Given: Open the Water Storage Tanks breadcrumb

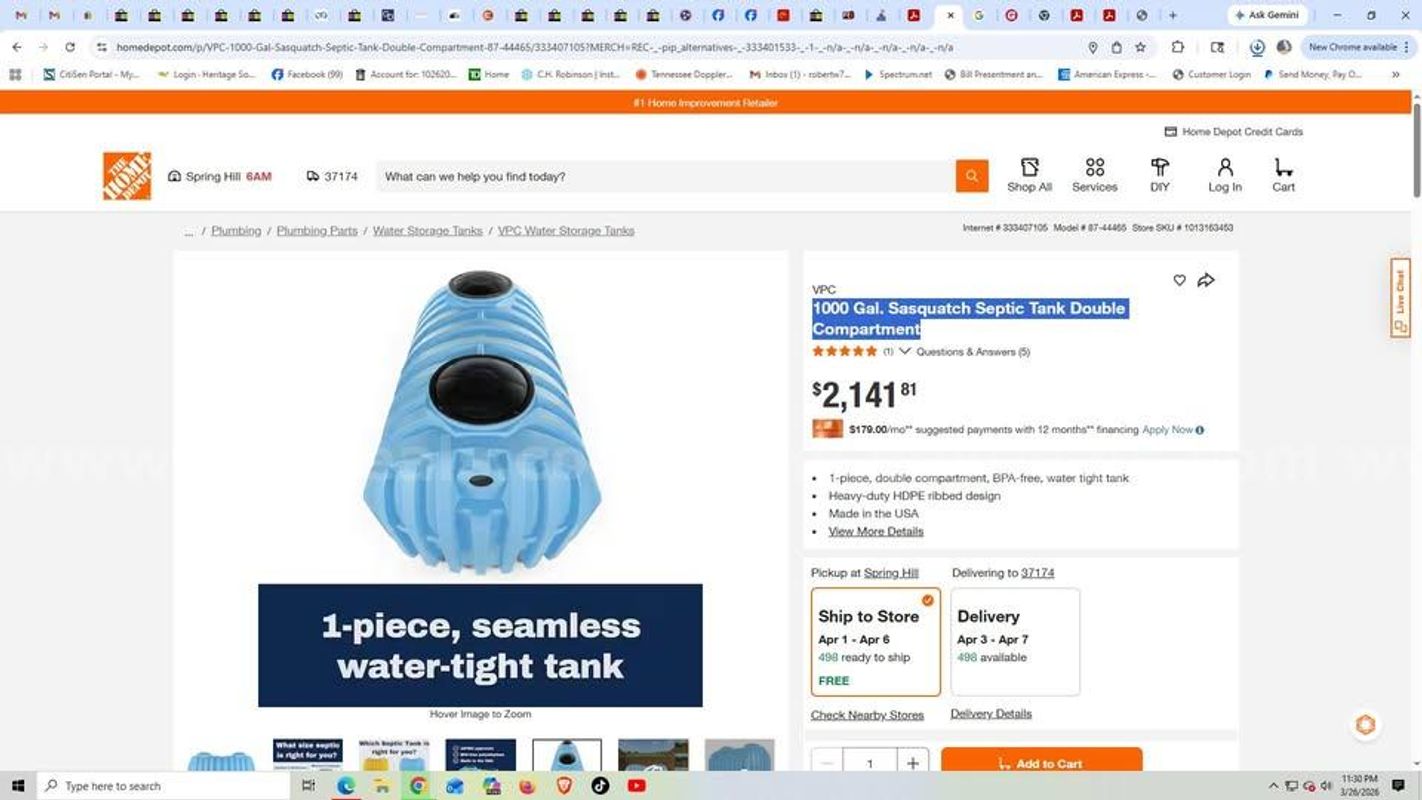Looking at the screenshot, I should pyautogui.click(x=428, y=231).
